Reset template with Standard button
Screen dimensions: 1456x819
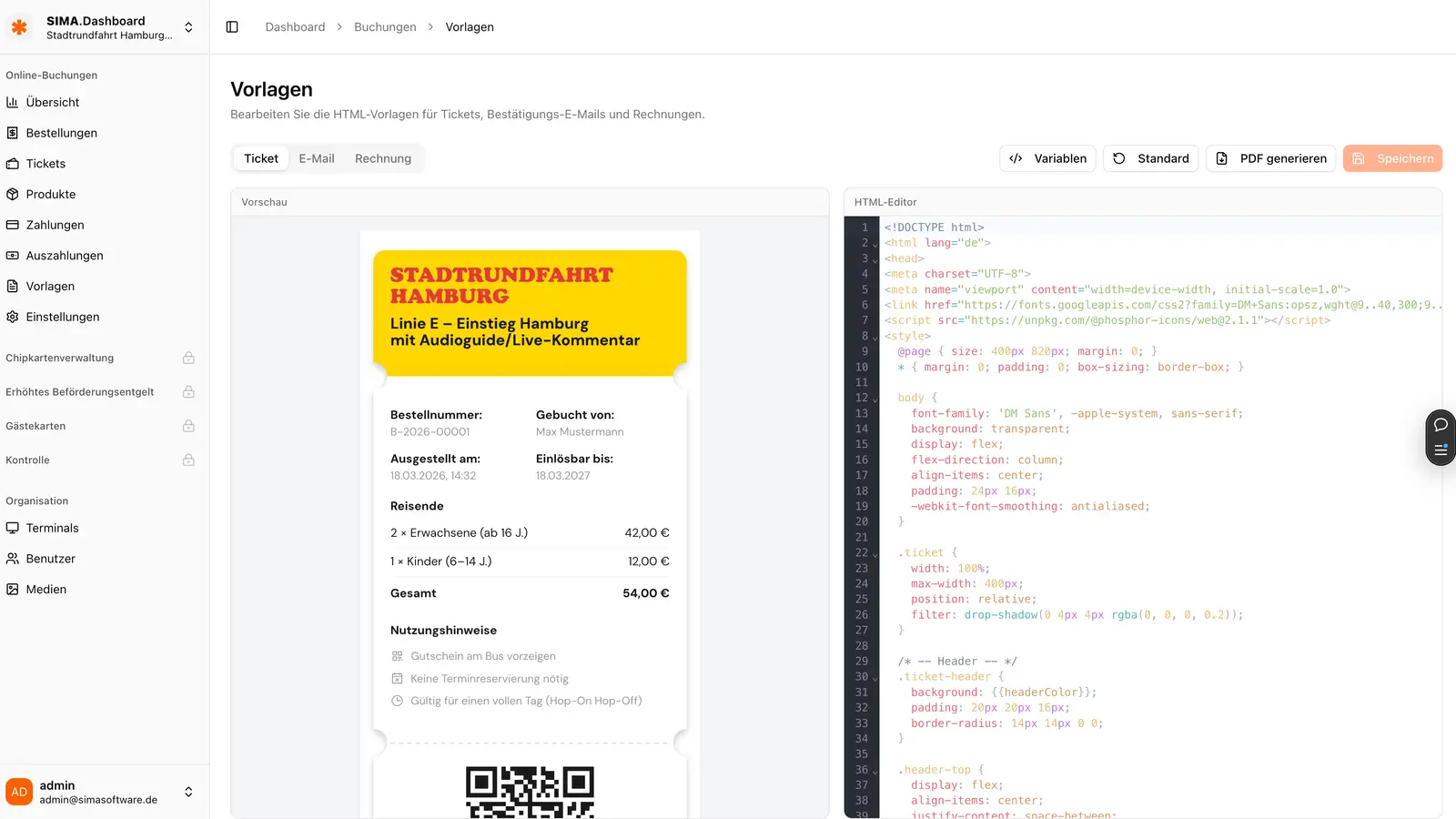[x=1151, y=158]
